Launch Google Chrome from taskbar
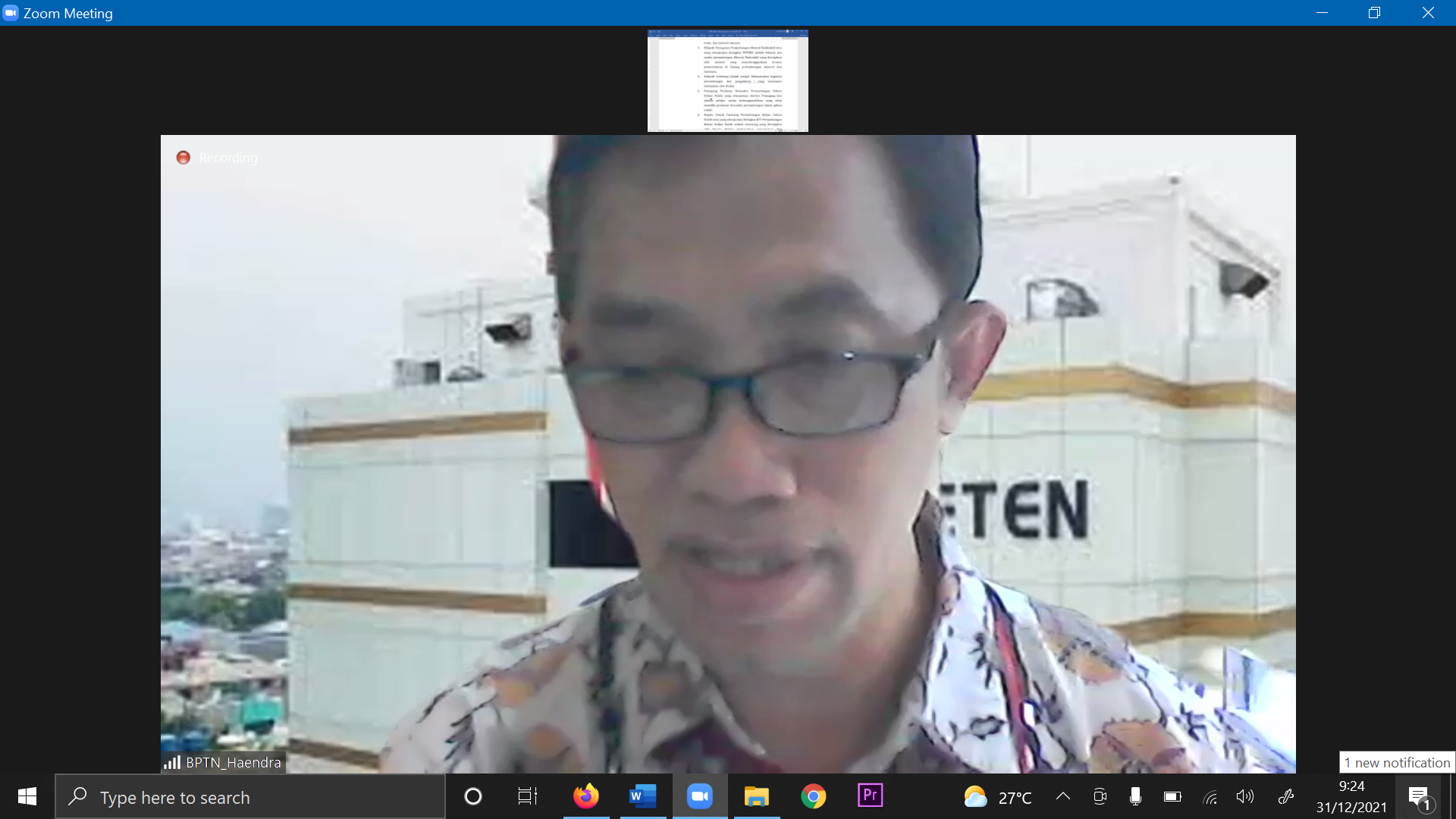The width and height of the screenshot is (1456, 819). [813, 796]
